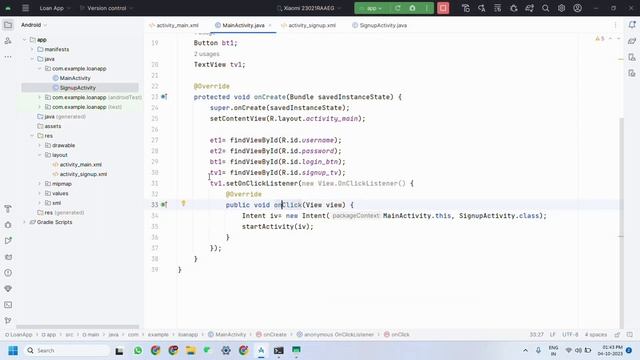This screenshot has width=640, height=360.
Task: Click onCreate breadcrumb in navigation bar
Action: tap(271, 334)
